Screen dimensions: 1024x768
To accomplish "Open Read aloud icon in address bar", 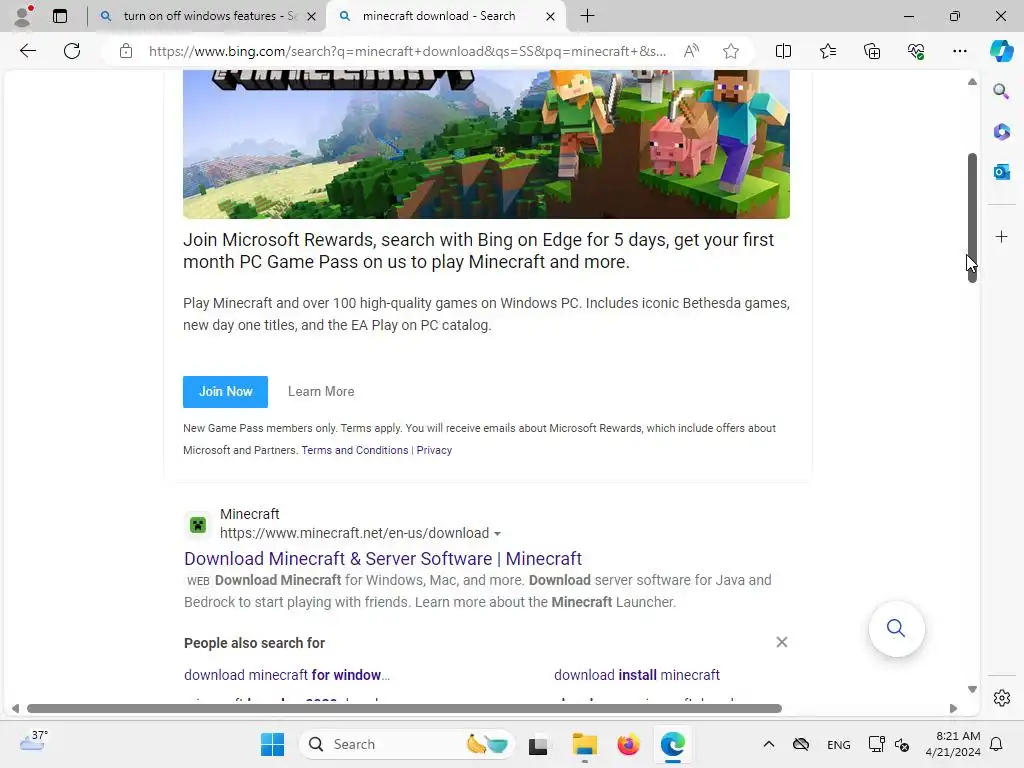I will click(x=692, y=51).
